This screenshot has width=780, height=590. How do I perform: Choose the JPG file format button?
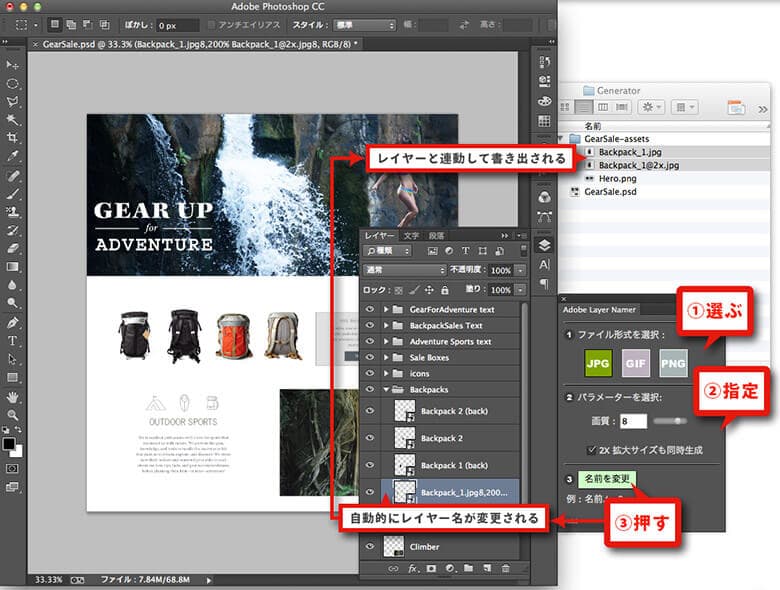[x=597, y=363]
